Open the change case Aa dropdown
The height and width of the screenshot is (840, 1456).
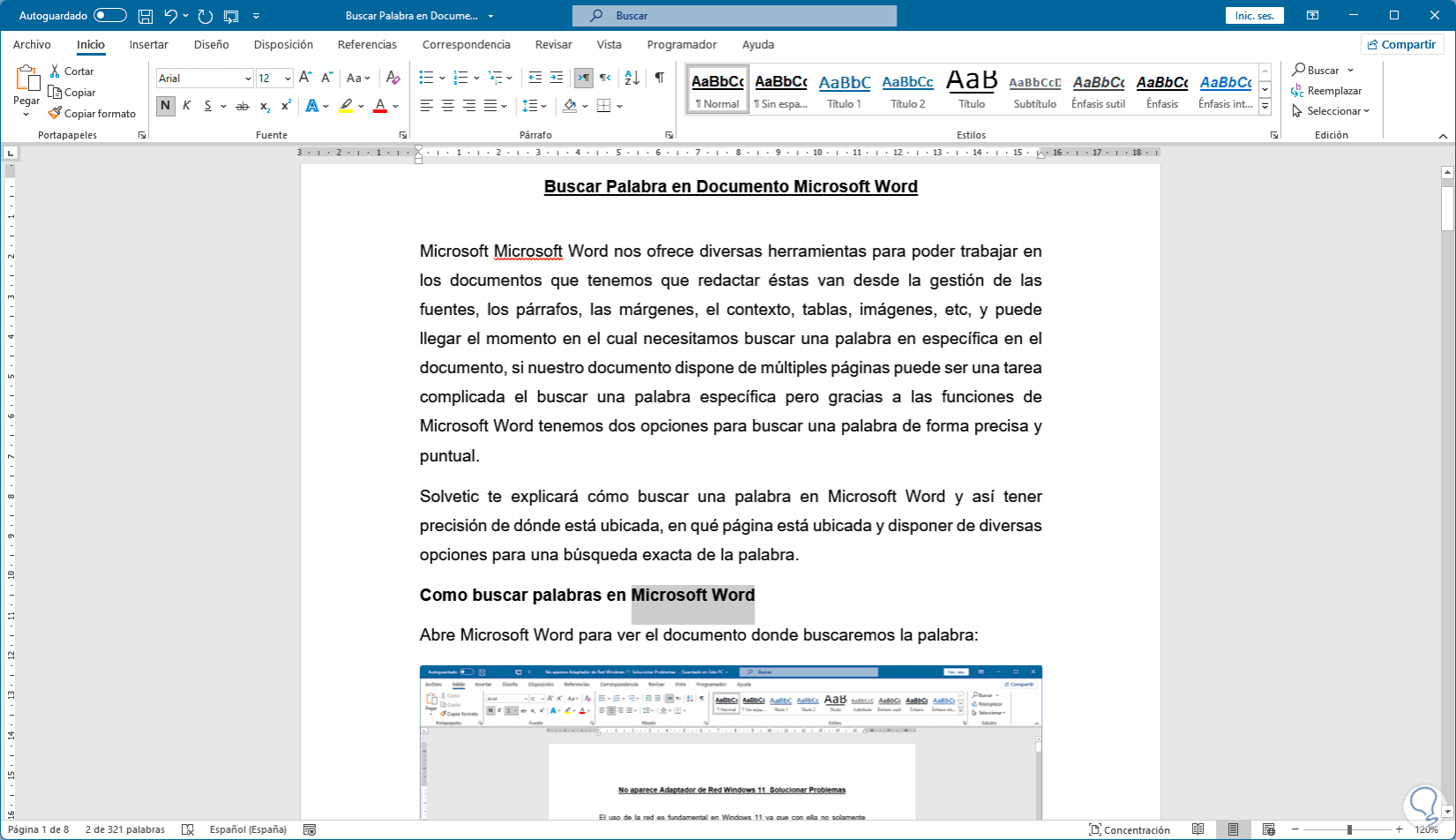(358, 78)
